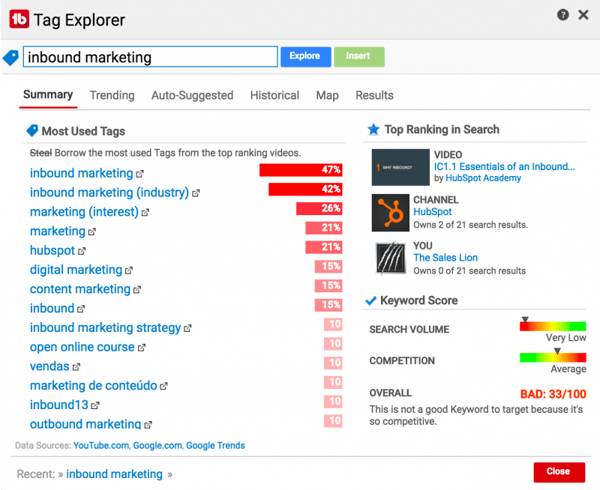Image resolution: width=600 pixels, height=490 pixels.
Task: Open the YouTube.com data source link
Action: (x=101, y=446)
